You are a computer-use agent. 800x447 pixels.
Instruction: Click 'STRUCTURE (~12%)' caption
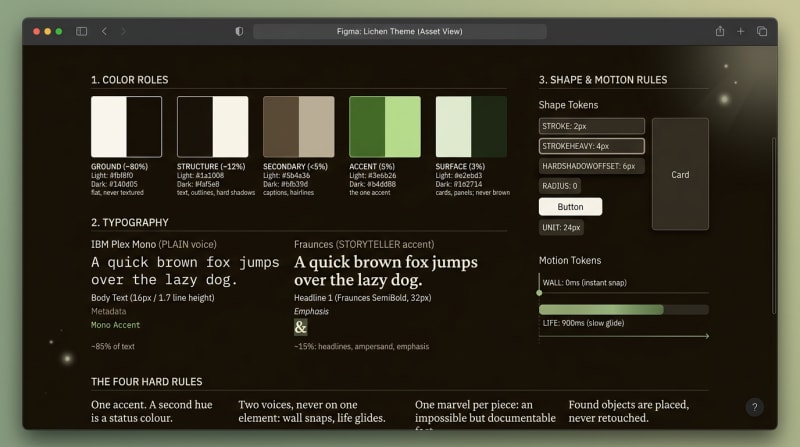pyautogui.click(x=211, y=166)
